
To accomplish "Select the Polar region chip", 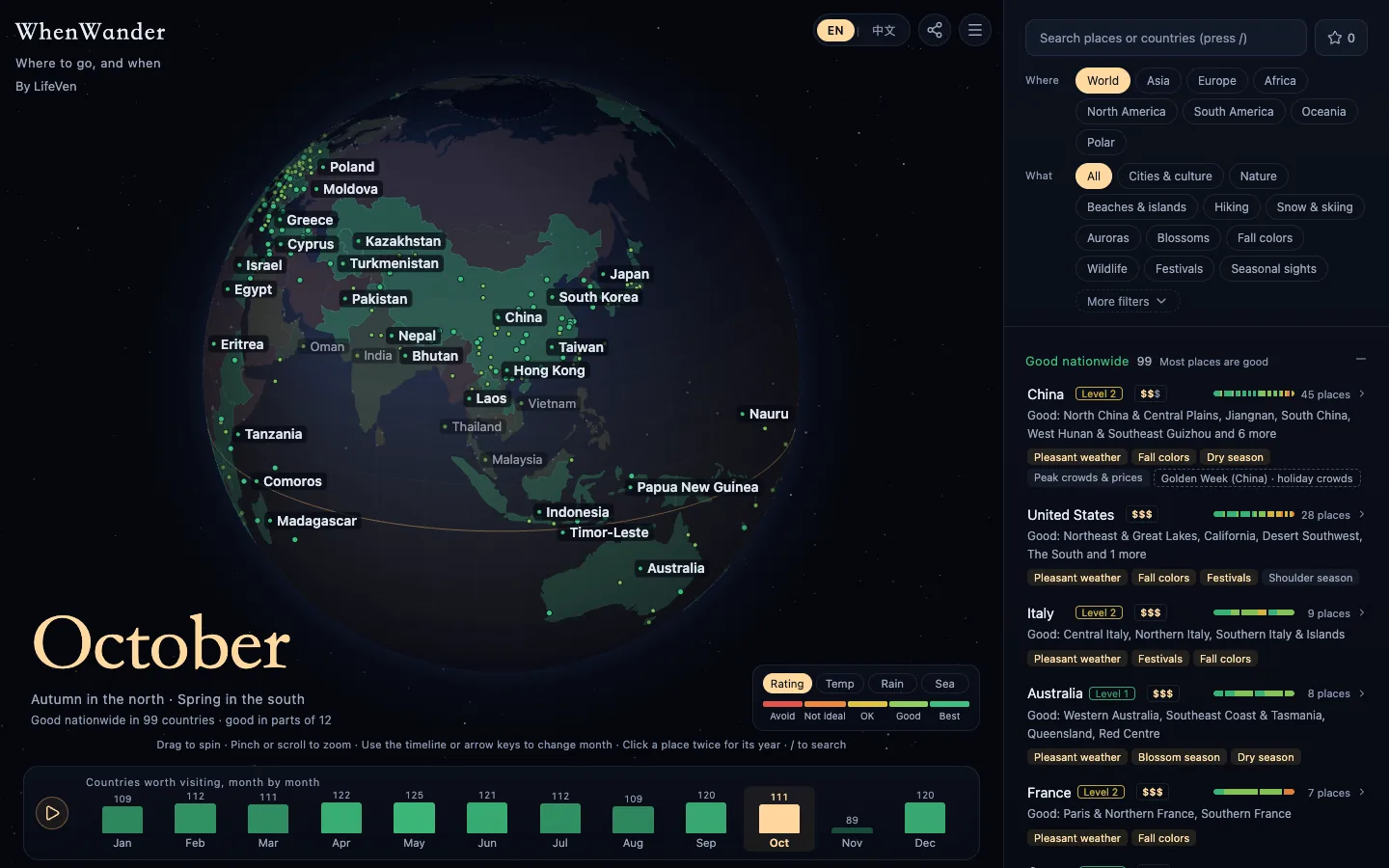I will point(1101,143).
